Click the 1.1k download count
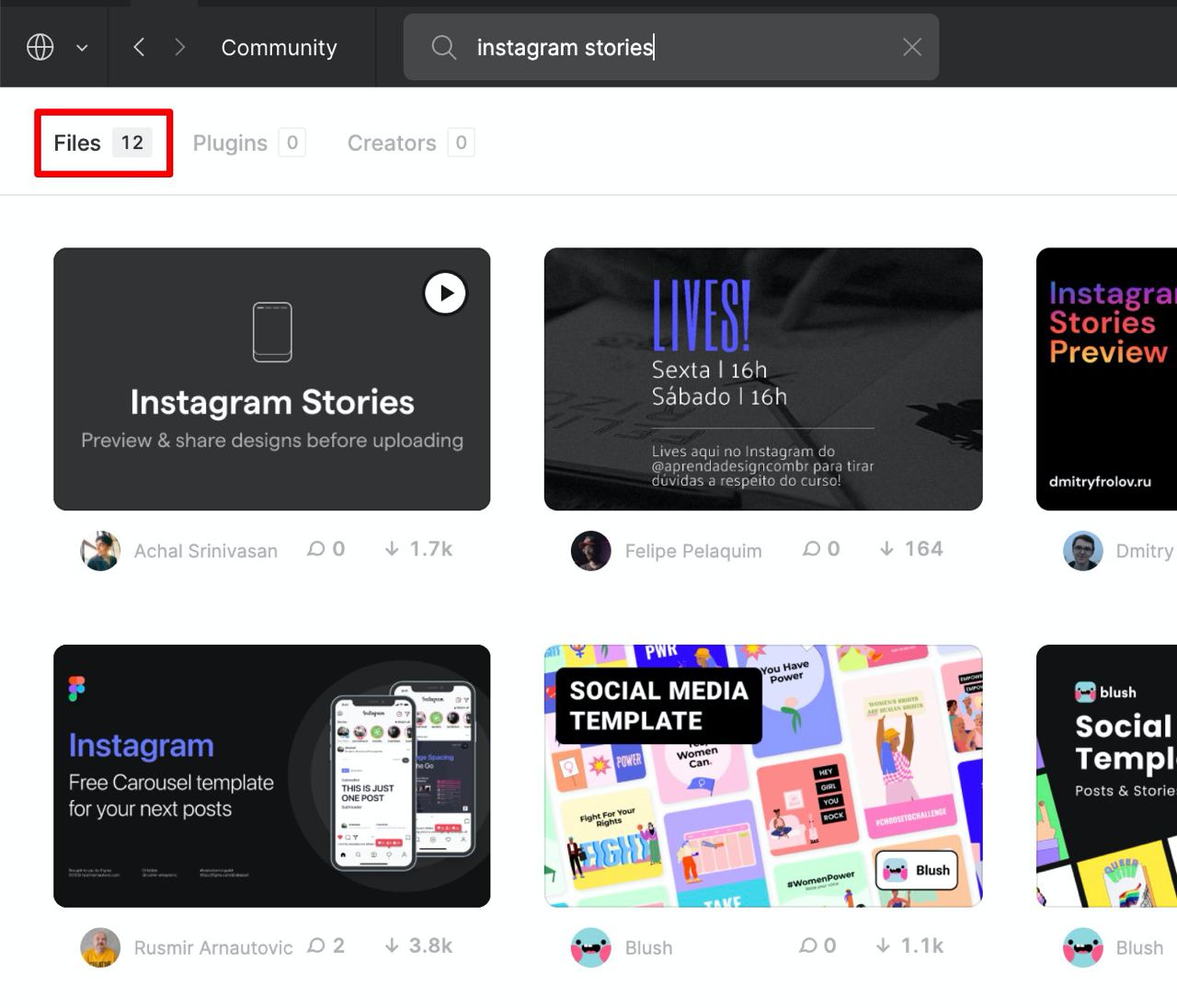The height and width of the screenshot is (1008, 1177). tap(922, 945)
